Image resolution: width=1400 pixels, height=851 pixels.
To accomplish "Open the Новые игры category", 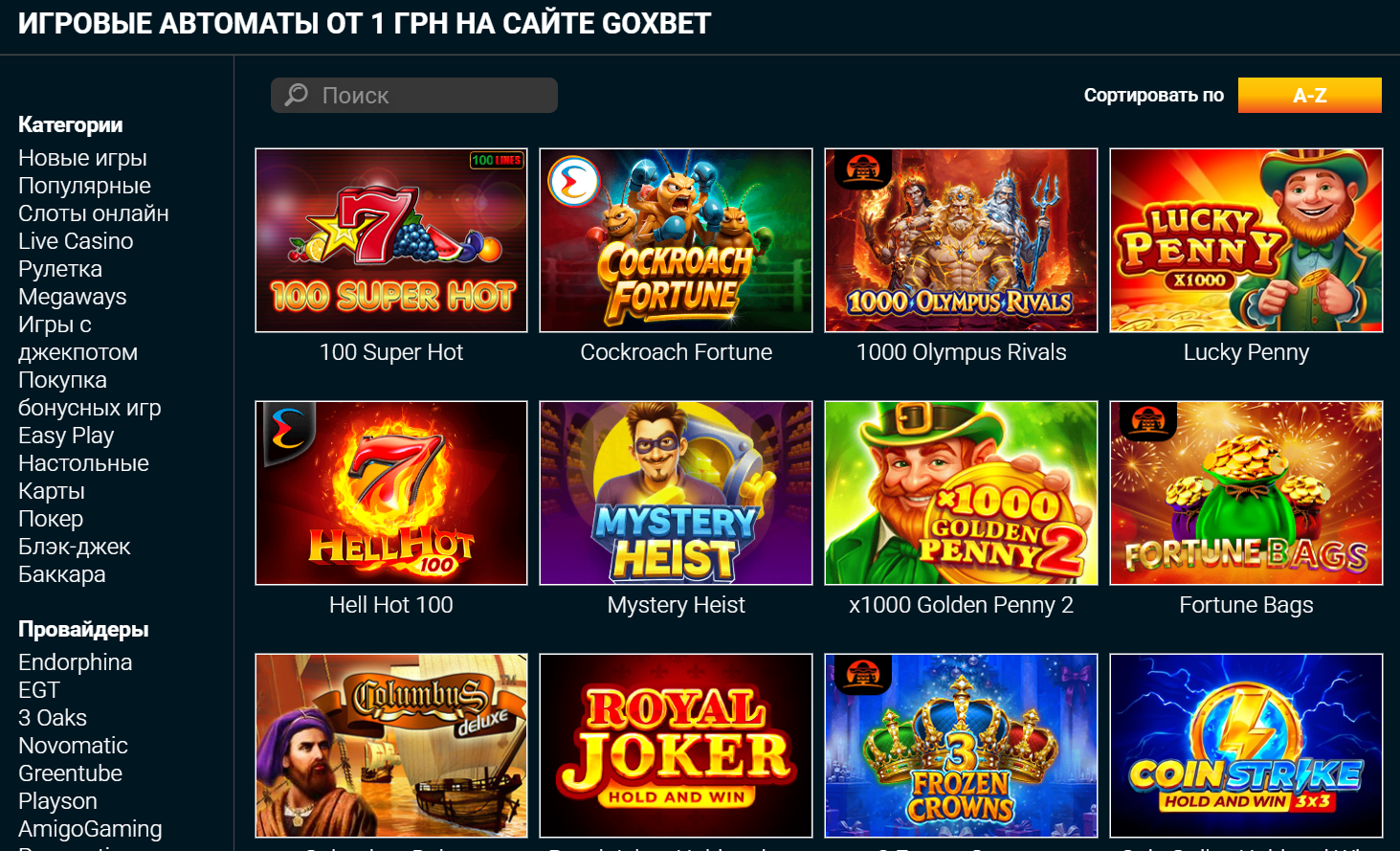I will coord(82,158).
